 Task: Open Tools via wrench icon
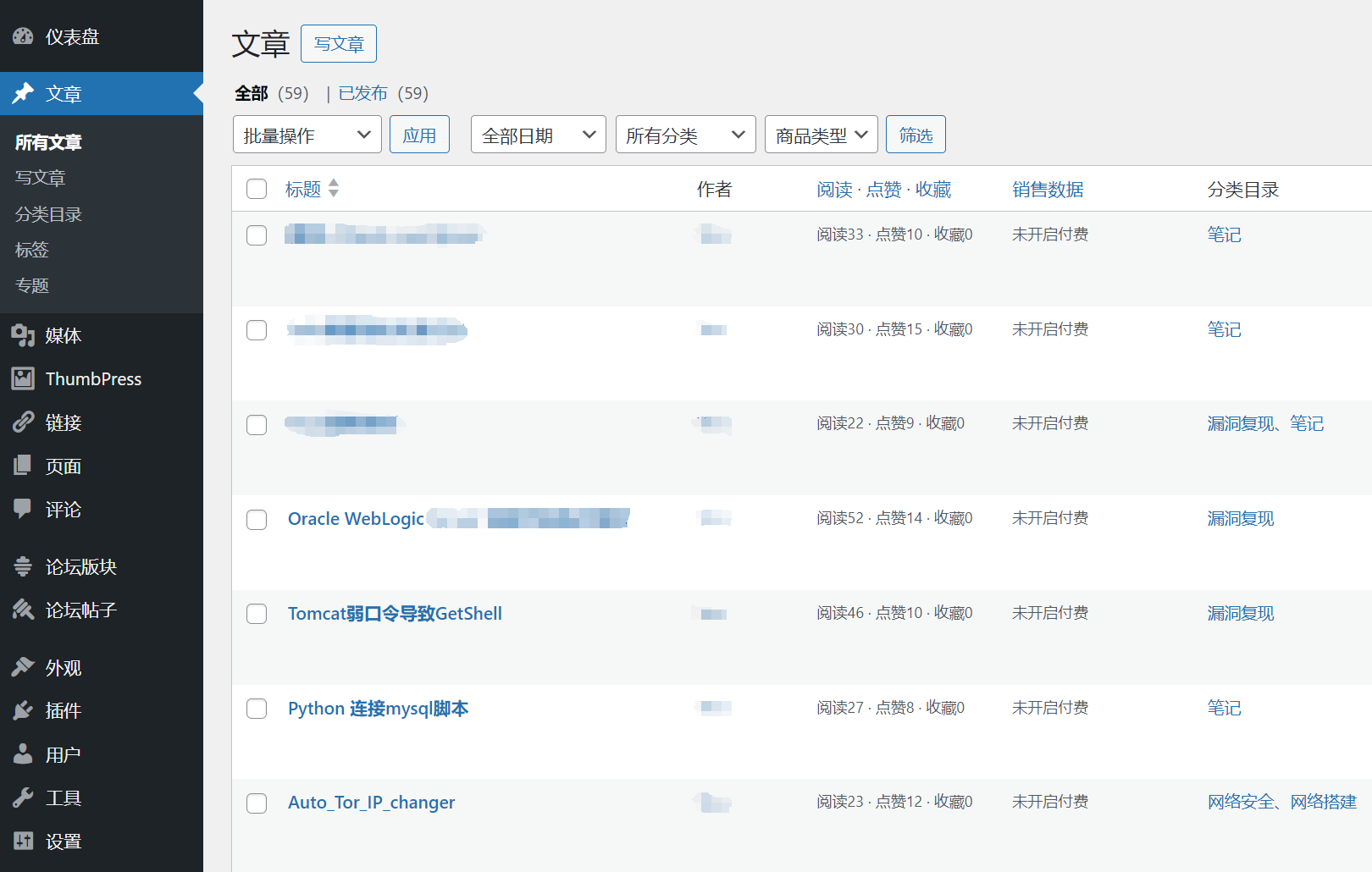23,797
